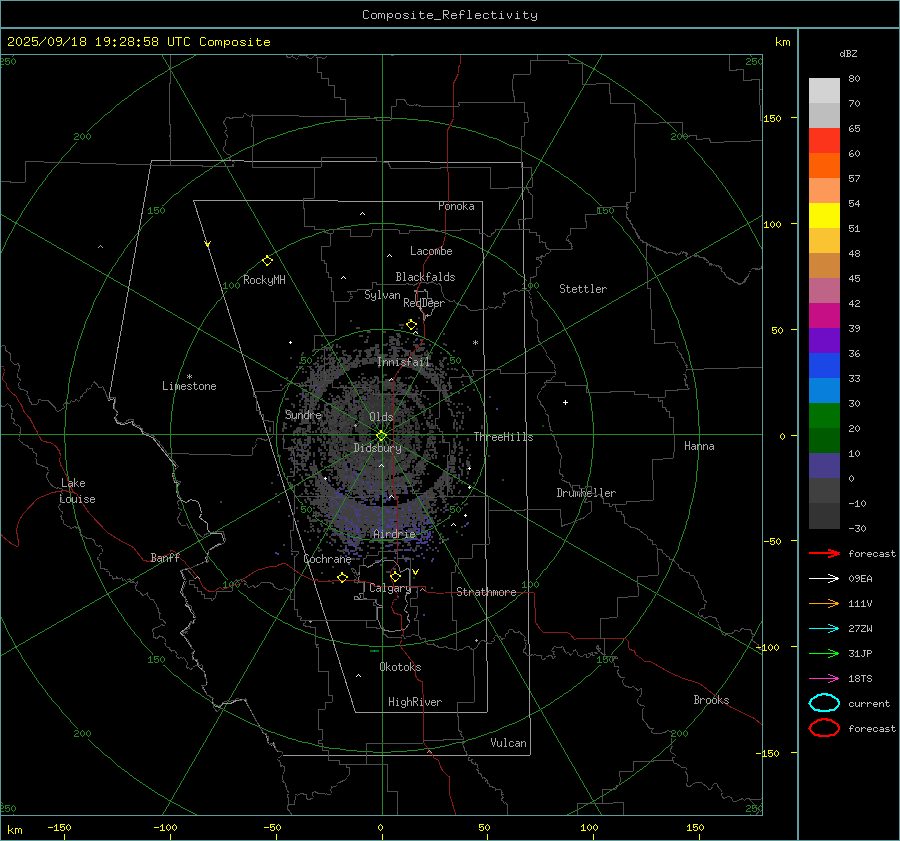Click the Drumheller city label

pyautogui.click(x=586, y=493)
